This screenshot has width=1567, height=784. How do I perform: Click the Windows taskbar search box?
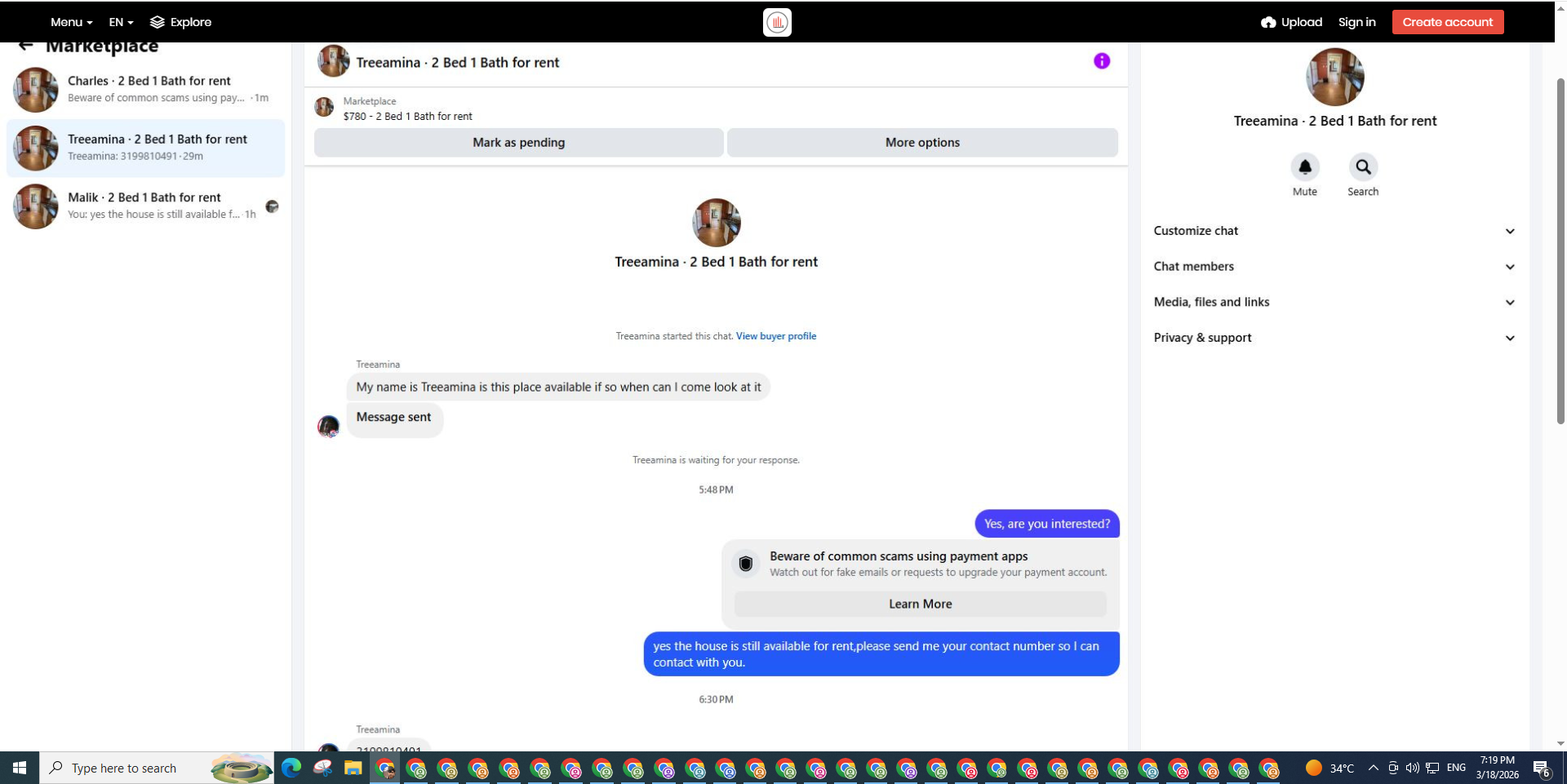157,768
